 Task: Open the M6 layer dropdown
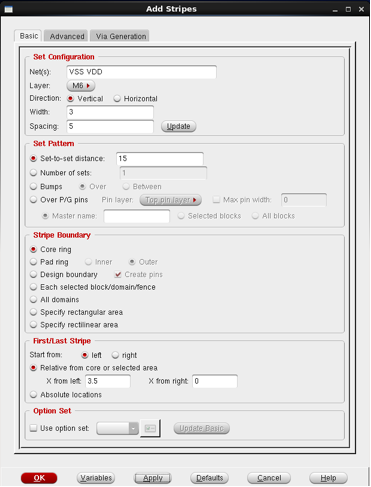click(x=81, y=86)
